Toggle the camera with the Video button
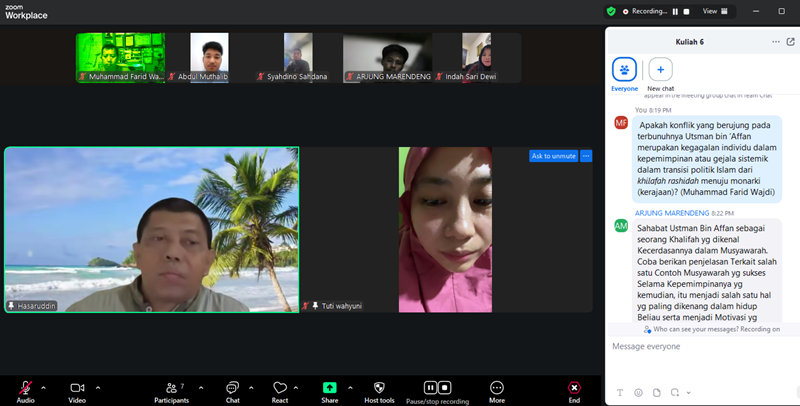This screenshot has width=800, height=406. click(77, 392)
